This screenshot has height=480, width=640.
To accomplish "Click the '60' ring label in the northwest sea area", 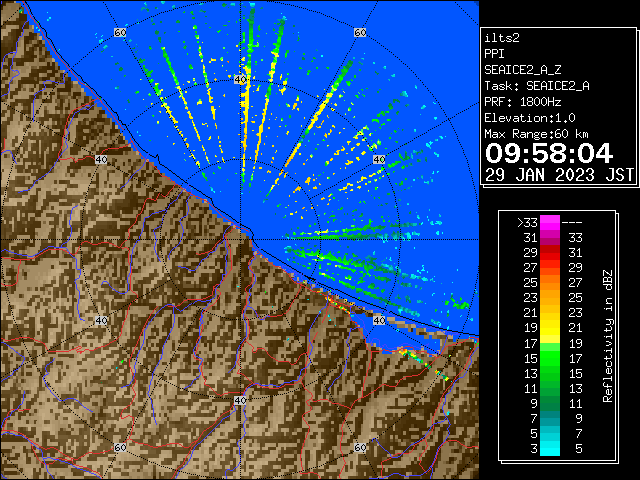I will [x=120, y=32].
